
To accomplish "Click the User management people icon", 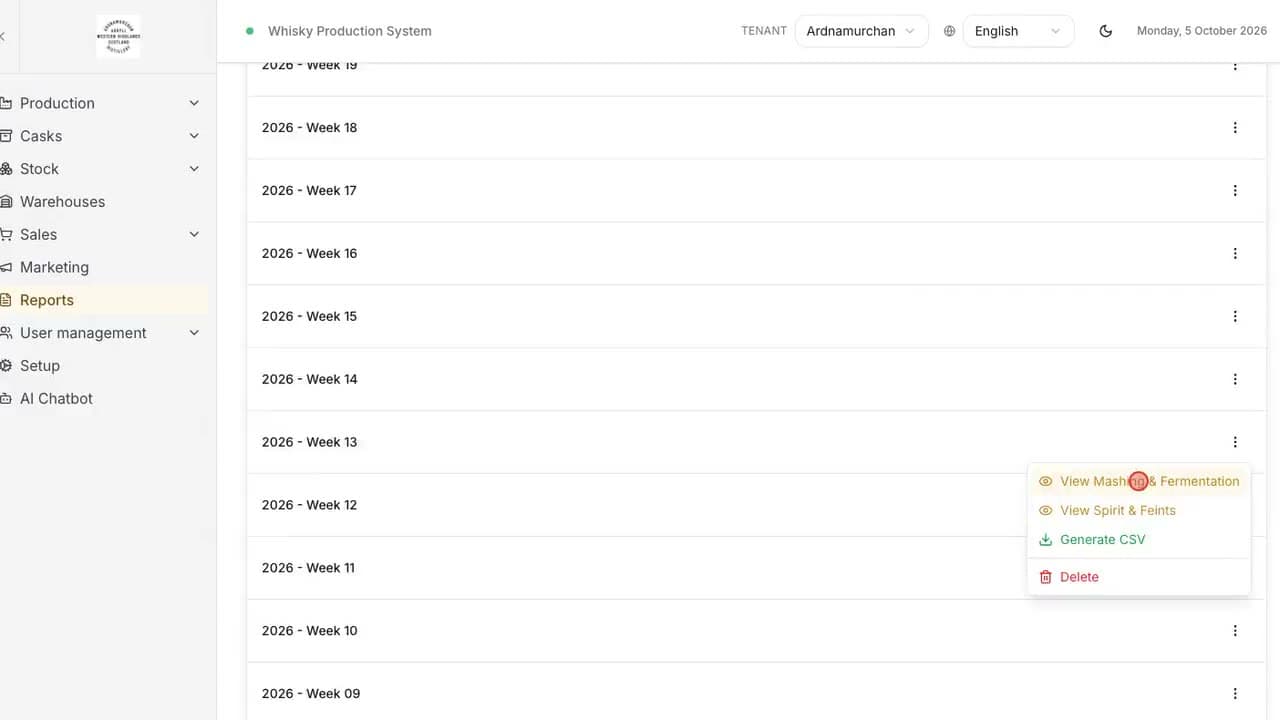I will (x=5, y=333).
